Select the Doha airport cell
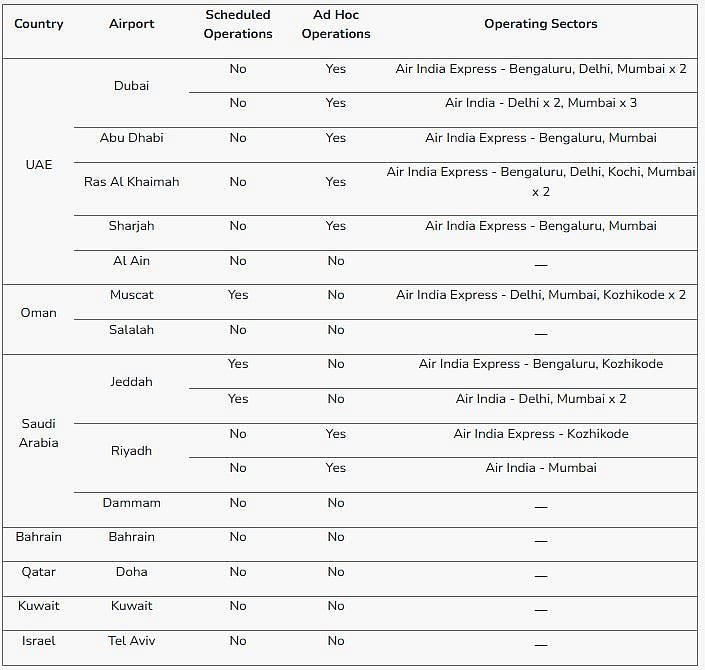705x670 pixels. [x=131, y=572]
